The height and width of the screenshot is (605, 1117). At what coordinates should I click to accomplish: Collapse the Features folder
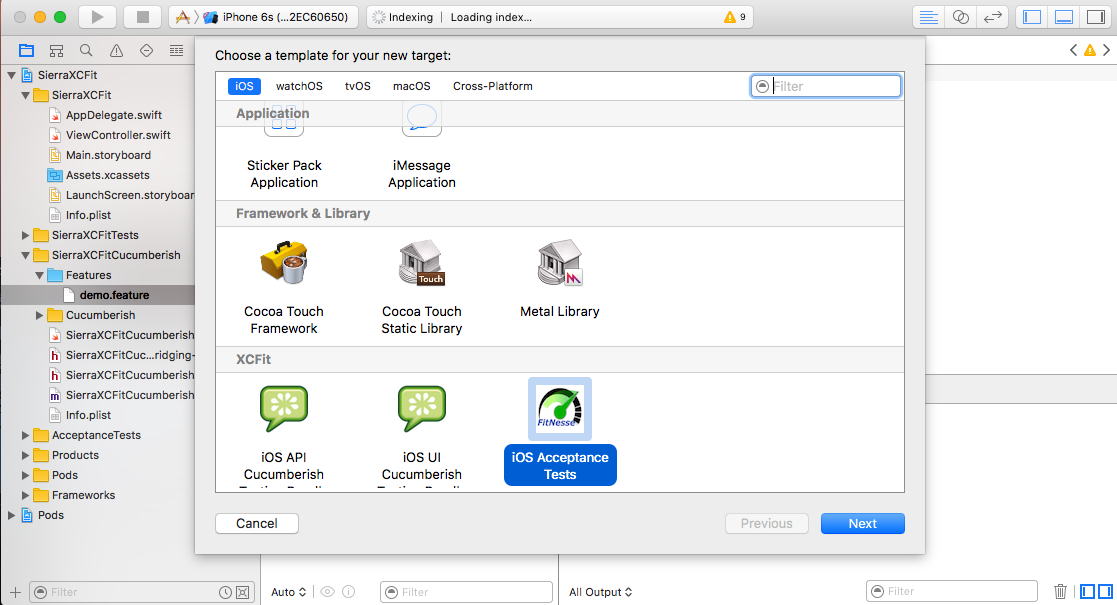click(40, 275)
